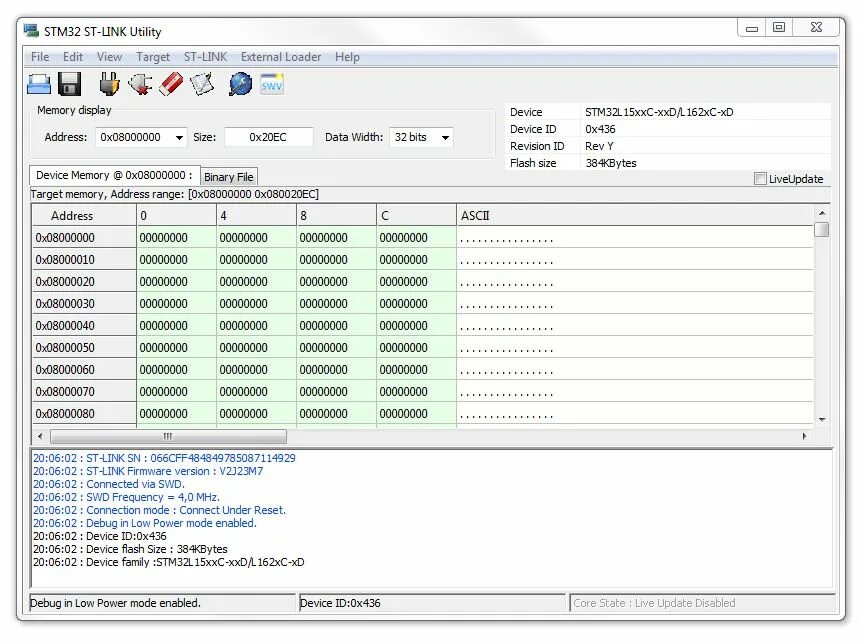Image resolution: width=861 pixels, height=644 pixels.
Task: Open the Edit menu
Action: click(x=72, y=57)
